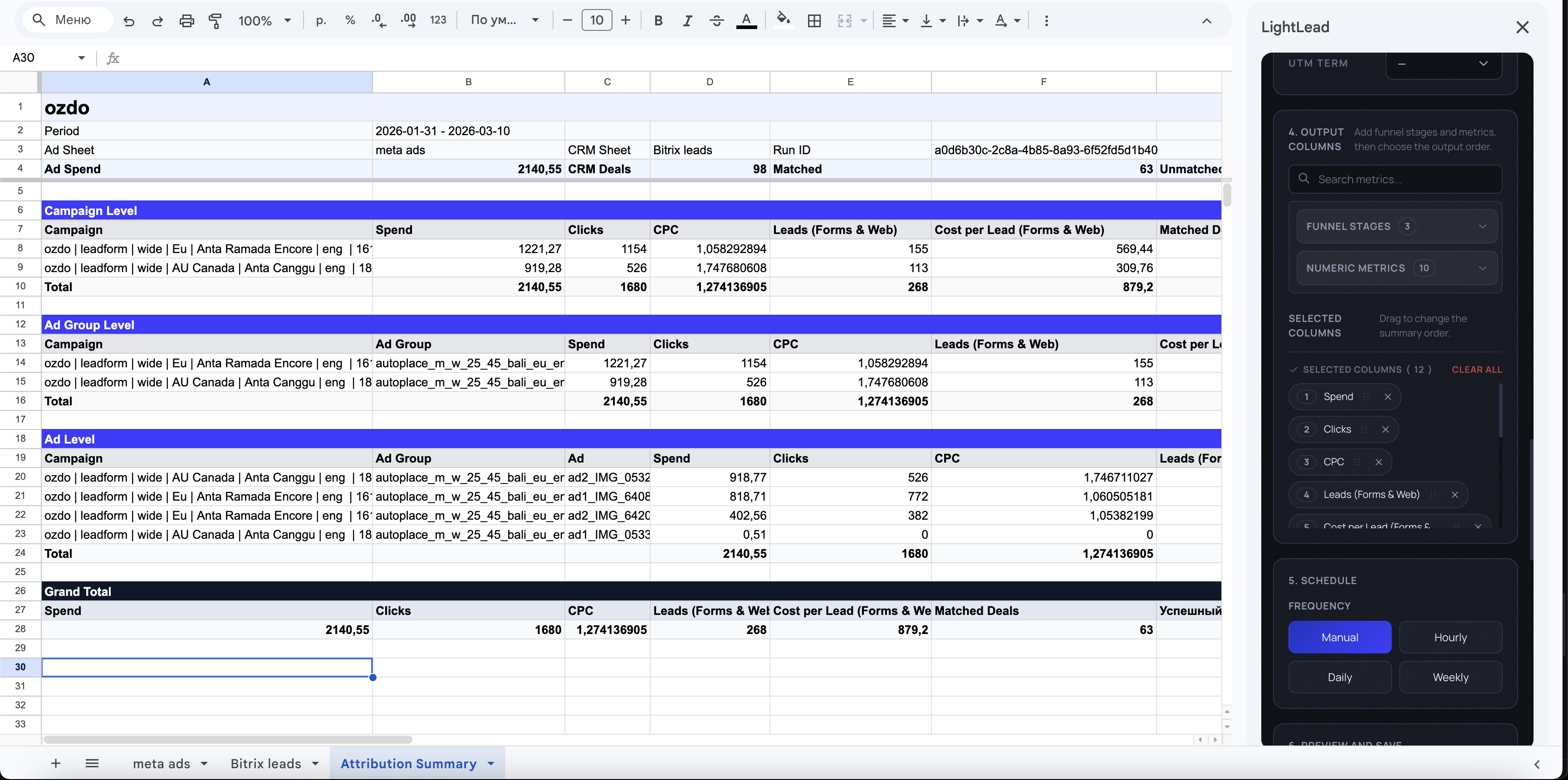
Task: Click the Clear All link
Action: tap(1476, 370)
